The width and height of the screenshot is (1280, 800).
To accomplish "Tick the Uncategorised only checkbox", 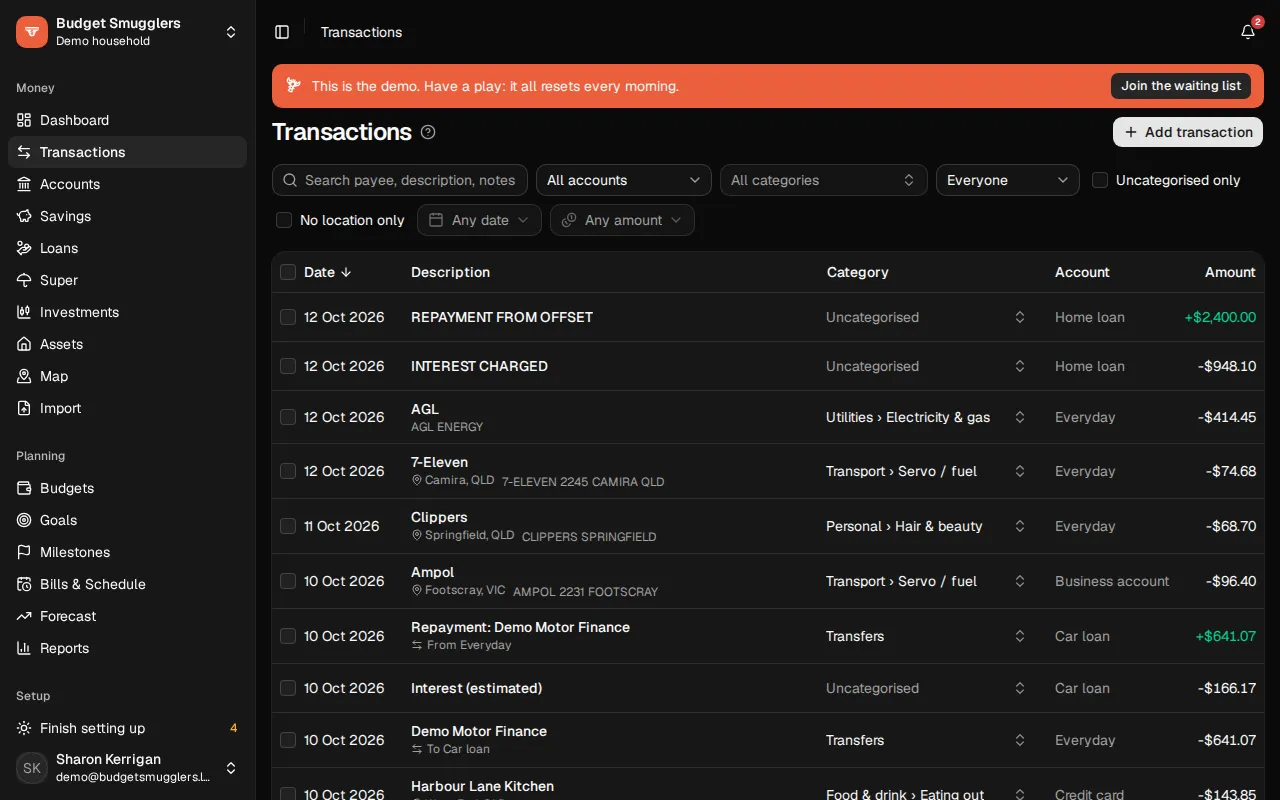I will tap(1100, 180).
